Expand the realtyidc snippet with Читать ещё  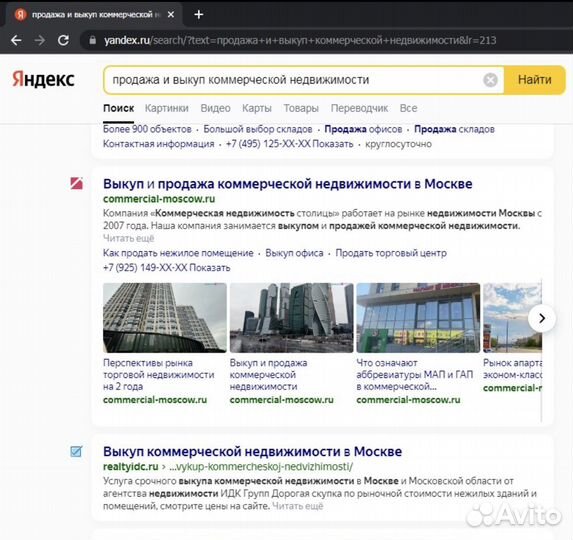point(298,506)
